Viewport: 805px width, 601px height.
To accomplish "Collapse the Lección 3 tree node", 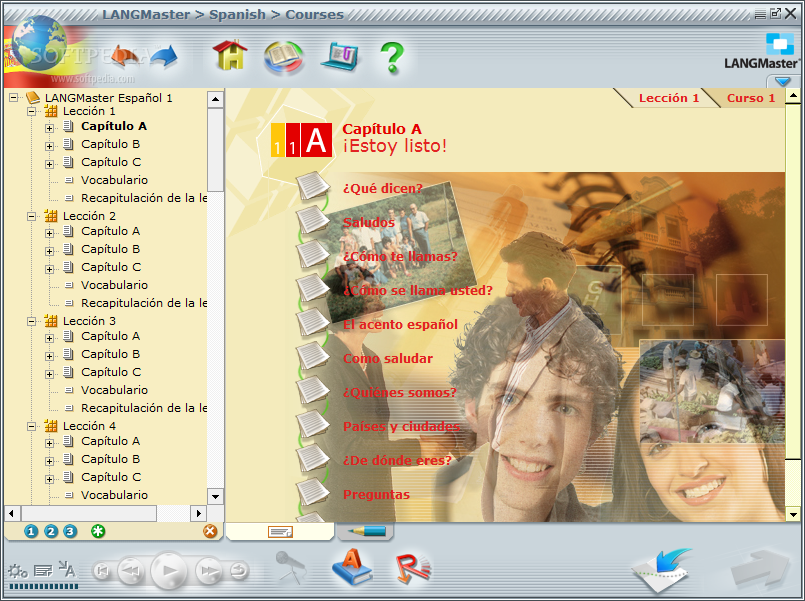I will (31, 321).
